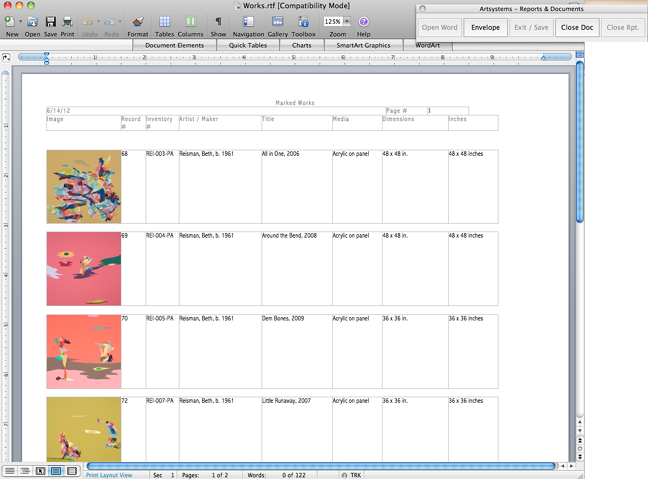The height and width of the screenshot is (479, 648).
Task: Toggle TRK track changes in status bar
Action: pos(356,474)
